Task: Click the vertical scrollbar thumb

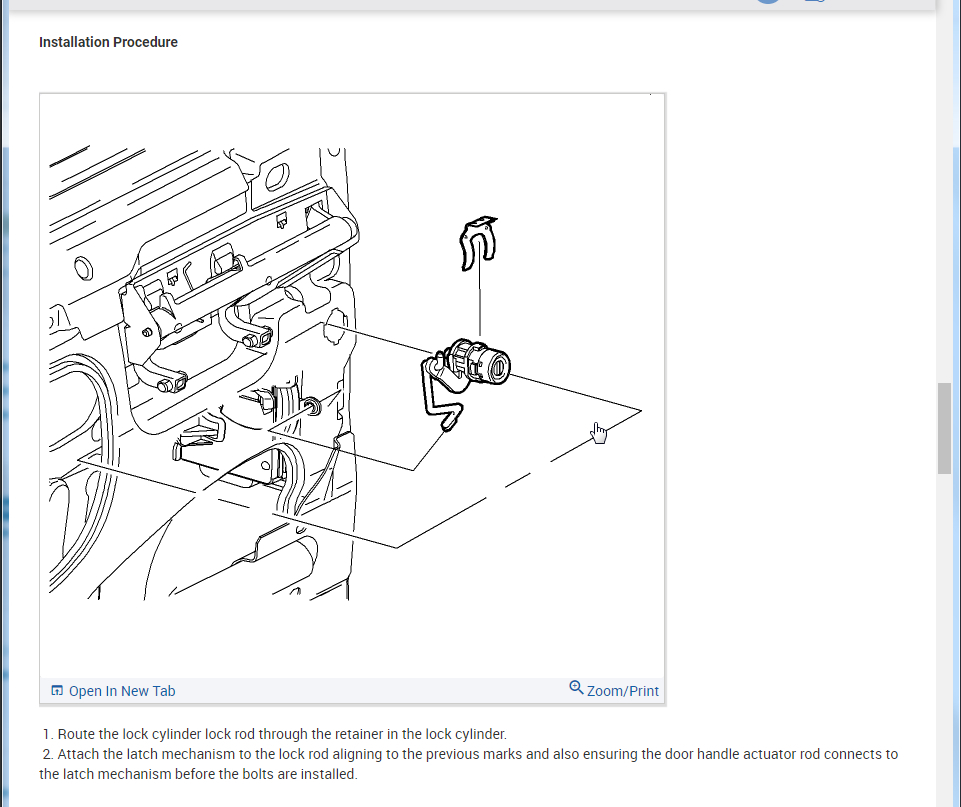Action: [944, 428]
